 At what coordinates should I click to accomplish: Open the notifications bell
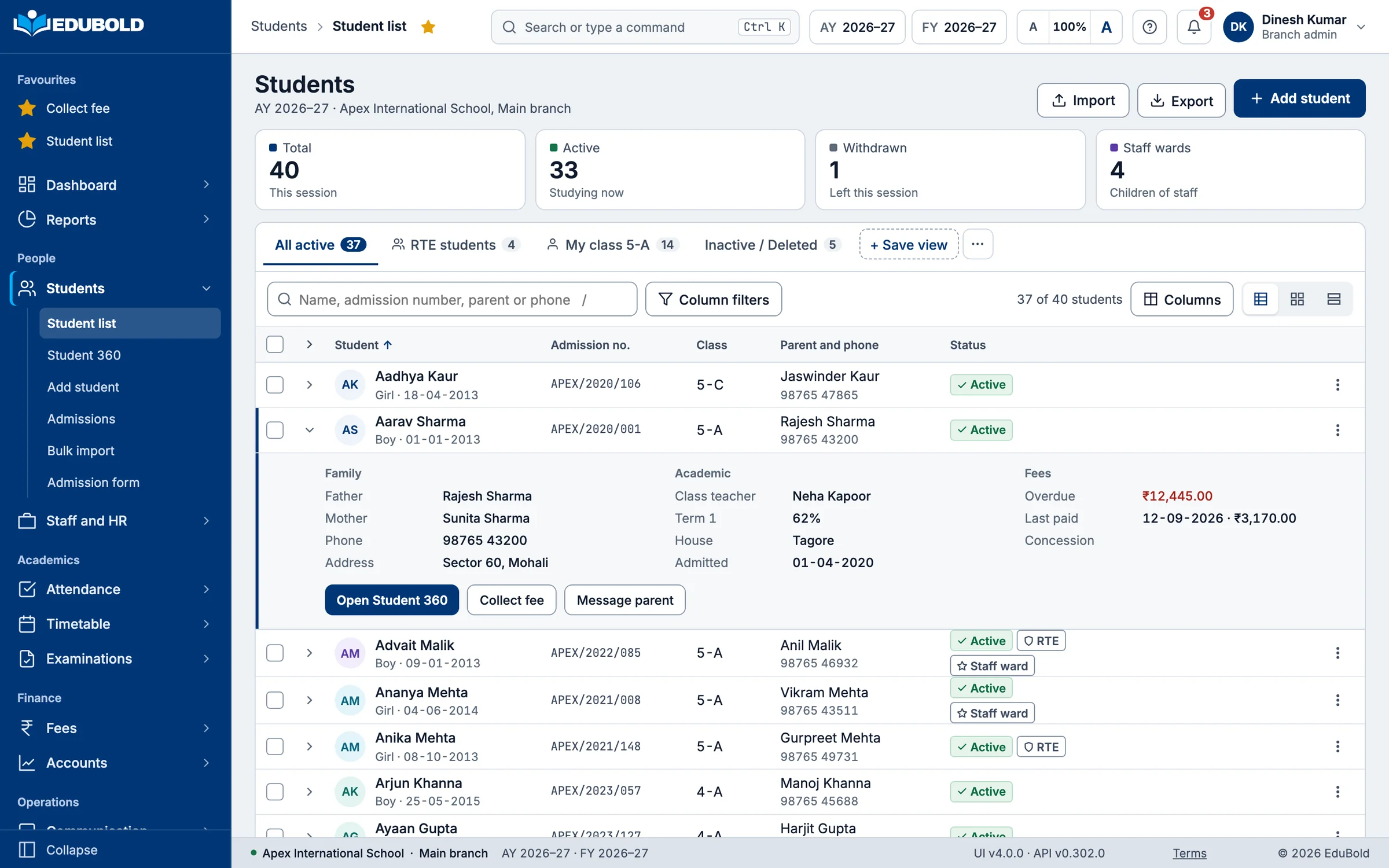pyautogui.click(x=1194, y=27)
